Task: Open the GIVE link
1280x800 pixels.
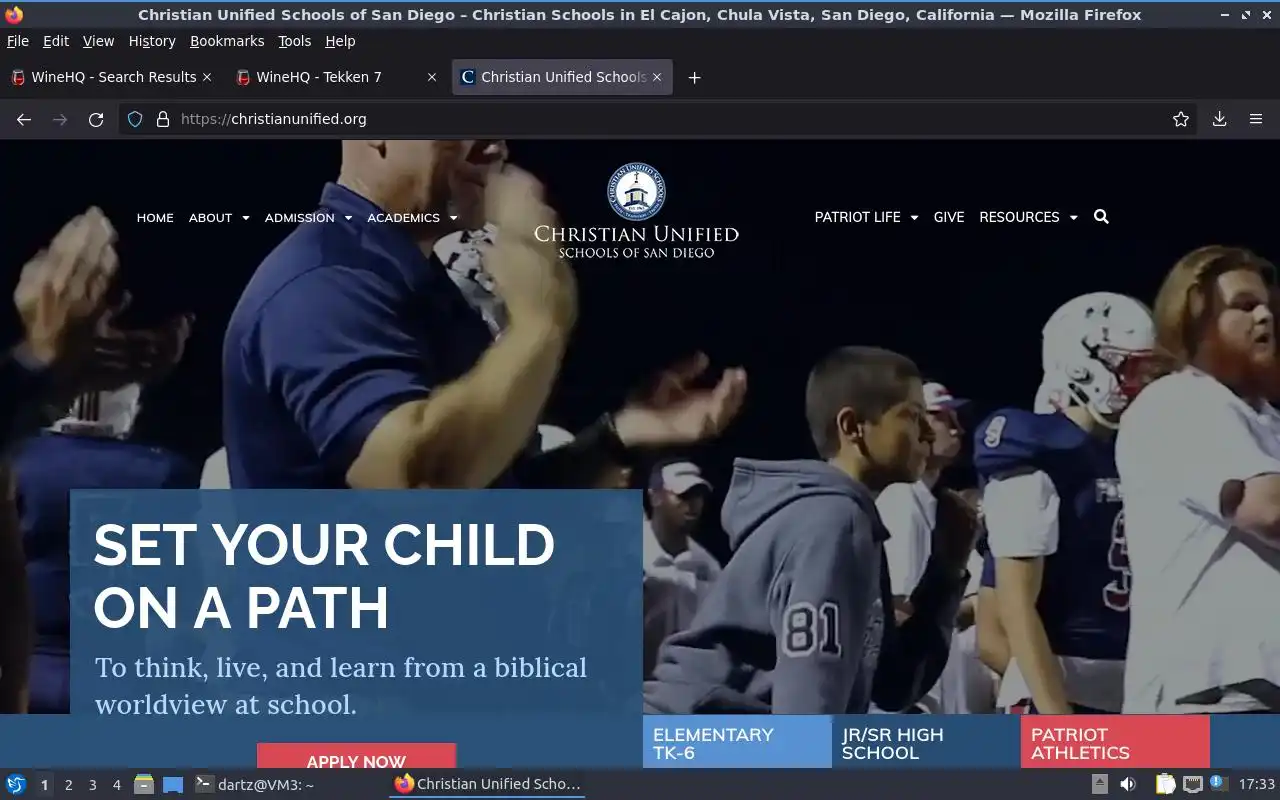Action: pos(949,217)
